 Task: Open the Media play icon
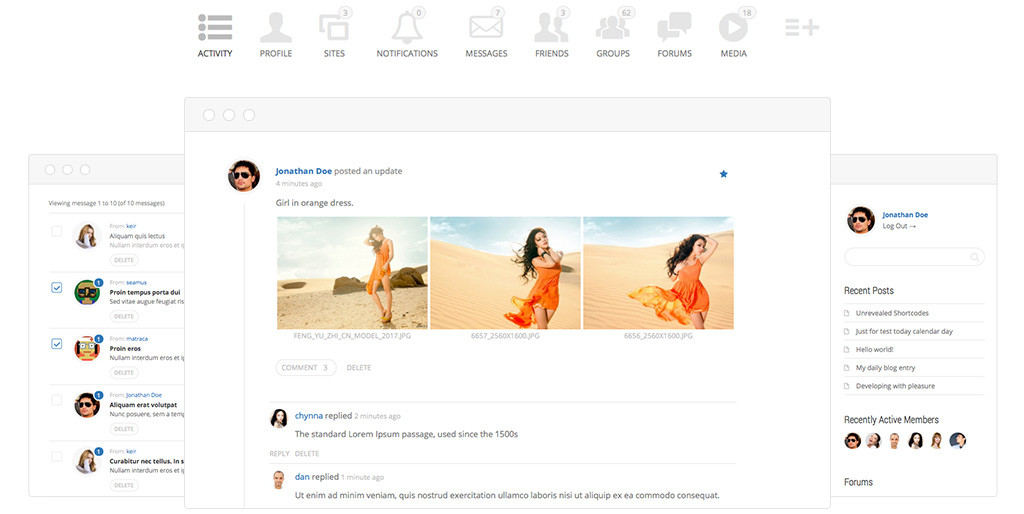pyautogui.click(x=733, y=28)
